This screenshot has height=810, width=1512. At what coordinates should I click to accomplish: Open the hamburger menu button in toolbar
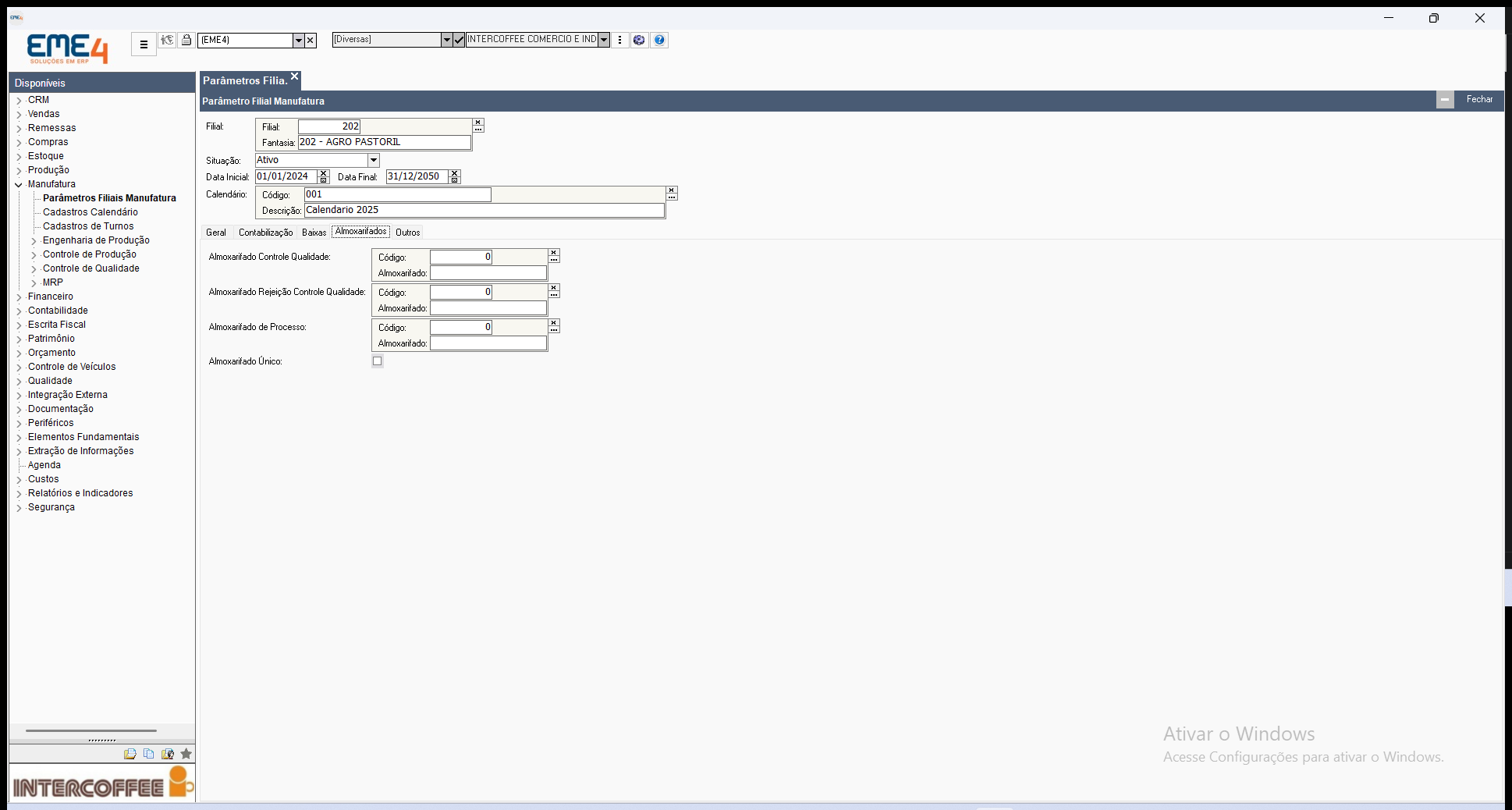pos(144,44)
